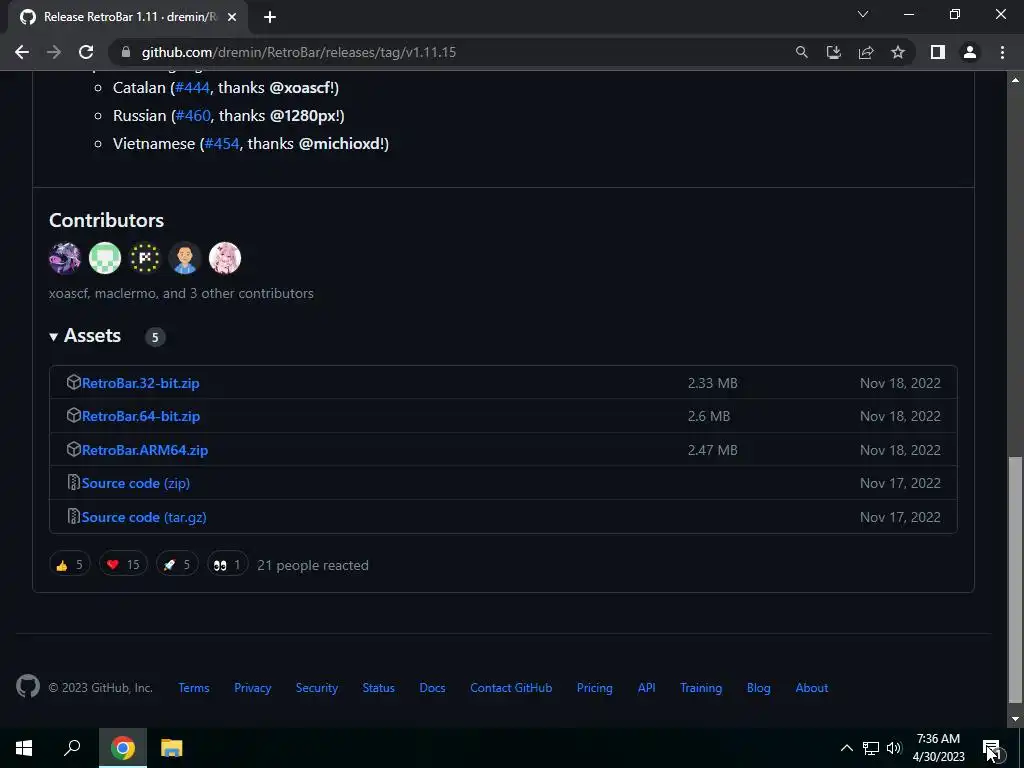Click the cartoon man contributor avatar
The height and width of the screenshot is (768, 1024).
pyautogui.click(x=185, y=258)
